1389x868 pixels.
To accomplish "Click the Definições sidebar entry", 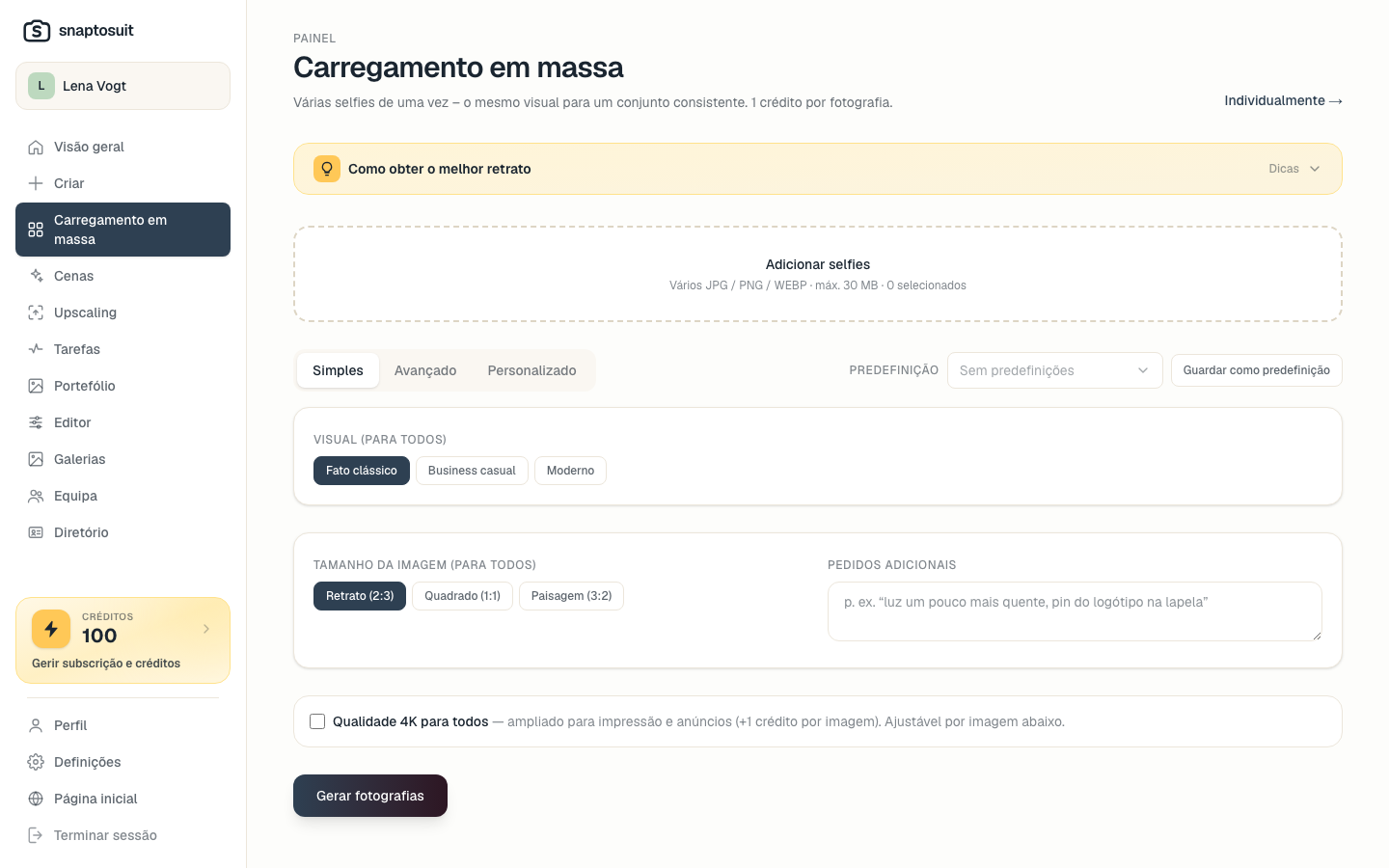I will [123, 762].
